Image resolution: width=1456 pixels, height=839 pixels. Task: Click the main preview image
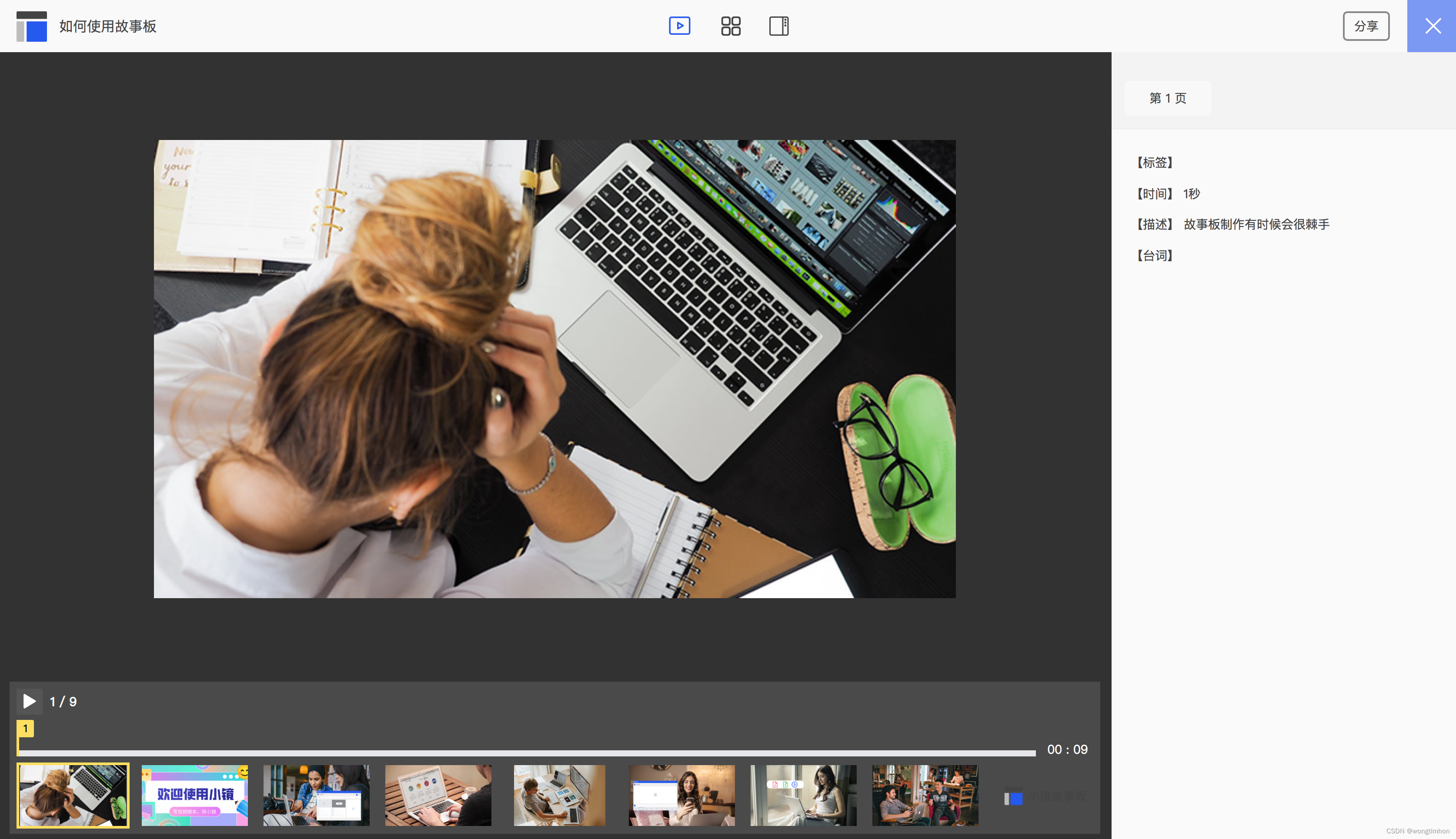(x=554, y=369)
